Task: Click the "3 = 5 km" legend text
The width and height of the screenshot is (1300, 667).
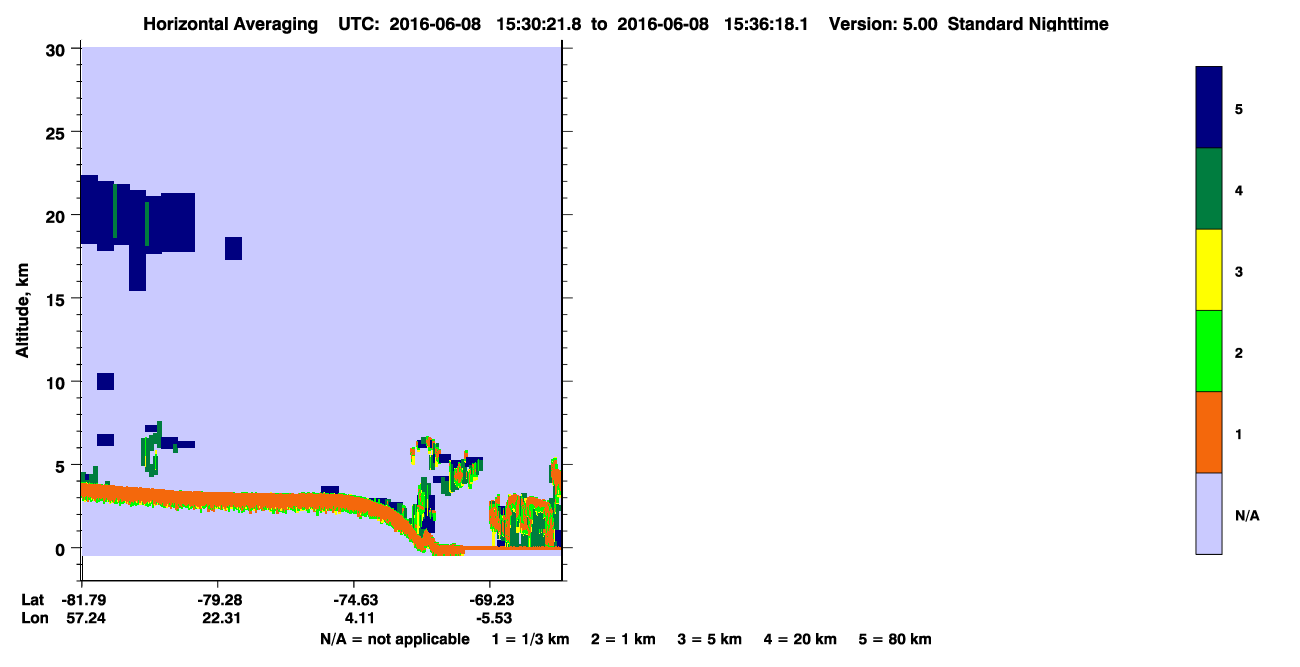Action: (x=709, y=639)
